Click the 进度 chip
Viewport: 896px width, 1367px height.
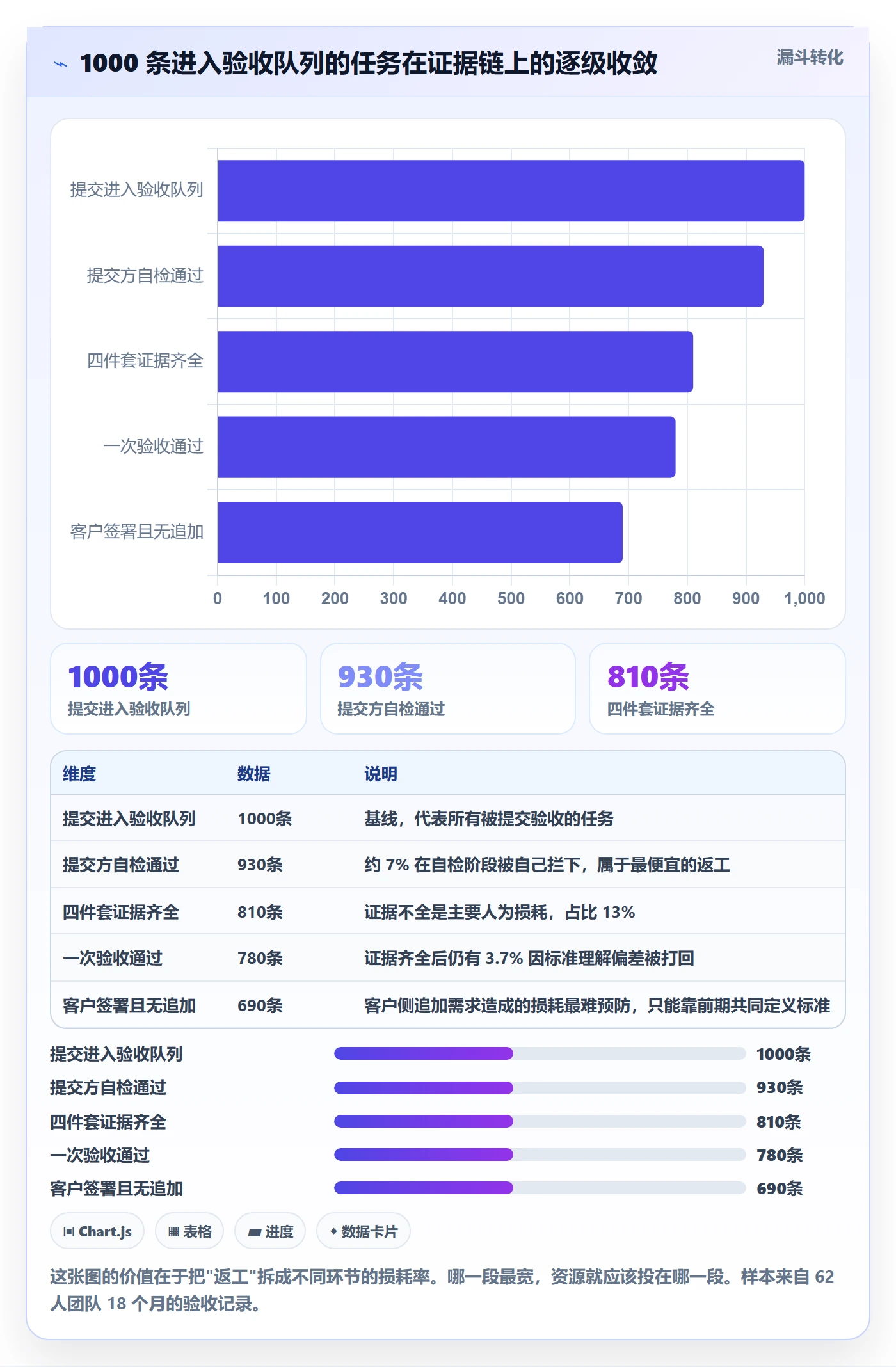click(x=270, y=1231)
